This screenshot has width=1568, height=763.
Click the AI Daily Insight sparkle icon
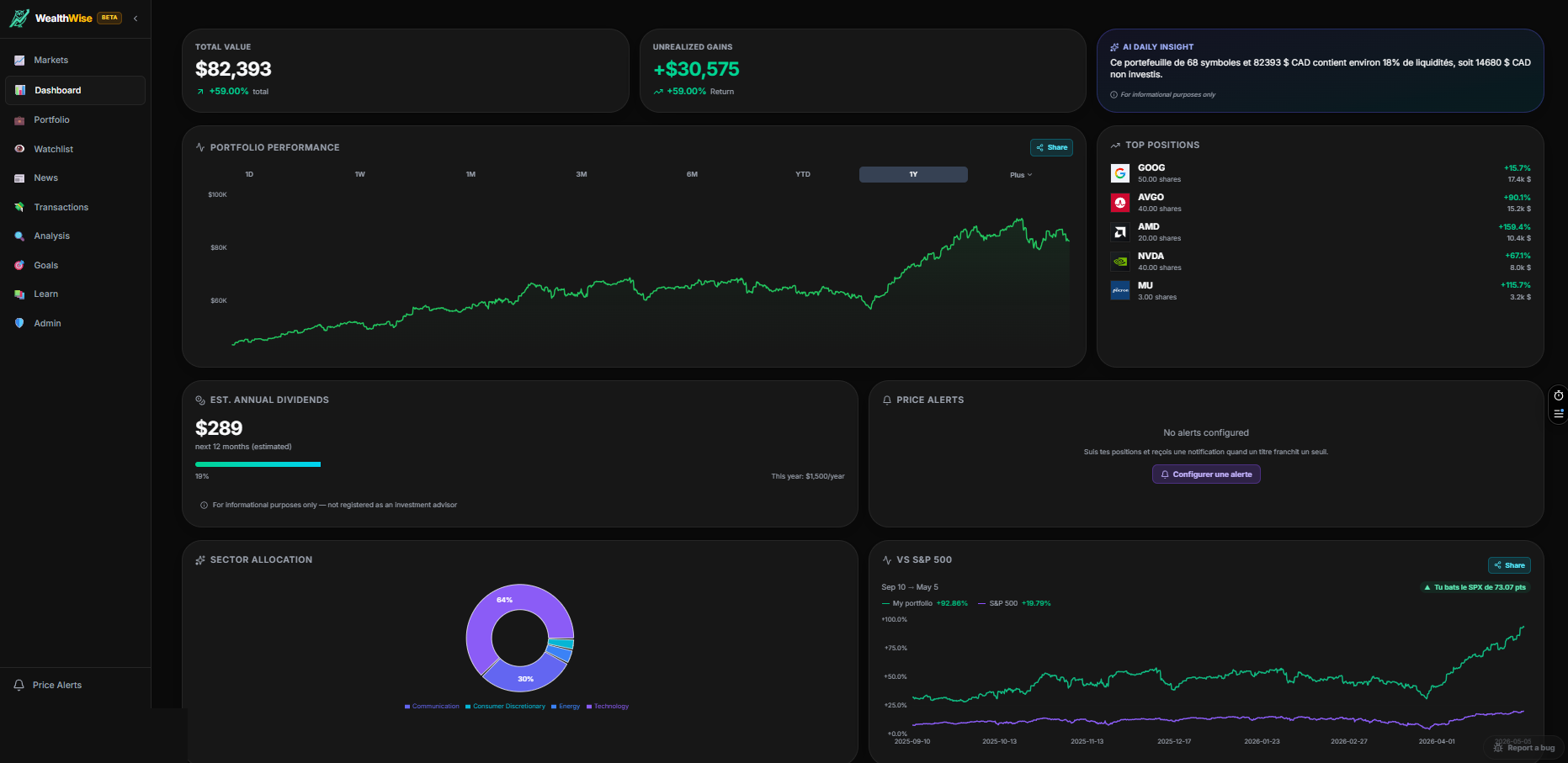coord(1114,47)
